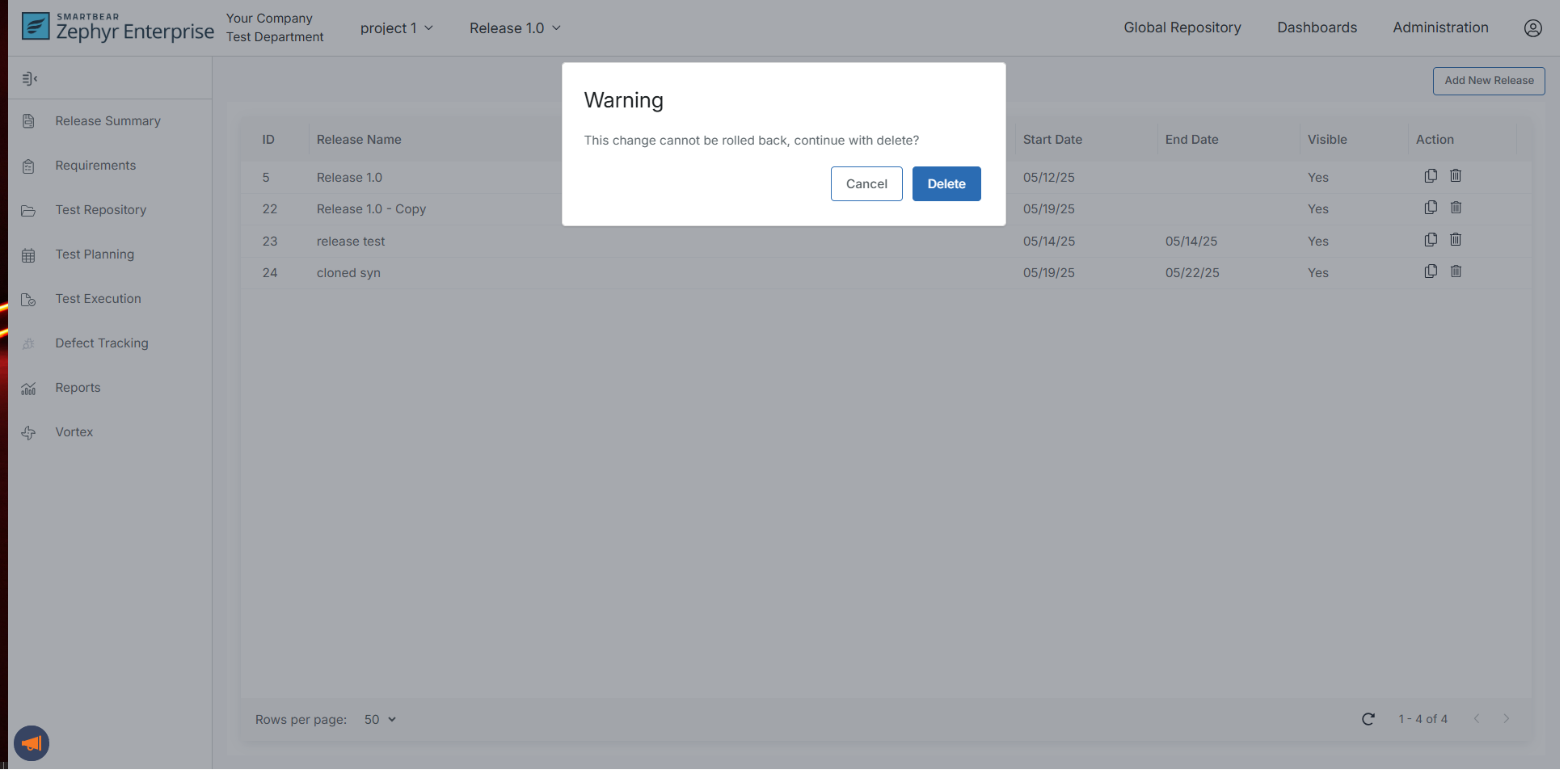Go to next page of releases
1568x774 pixels.
point(1506,719)
